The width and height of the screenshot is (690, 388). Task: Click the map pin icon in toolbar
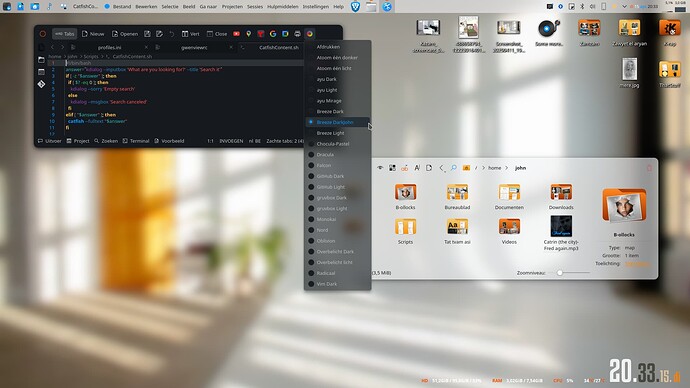pos(249,34)
